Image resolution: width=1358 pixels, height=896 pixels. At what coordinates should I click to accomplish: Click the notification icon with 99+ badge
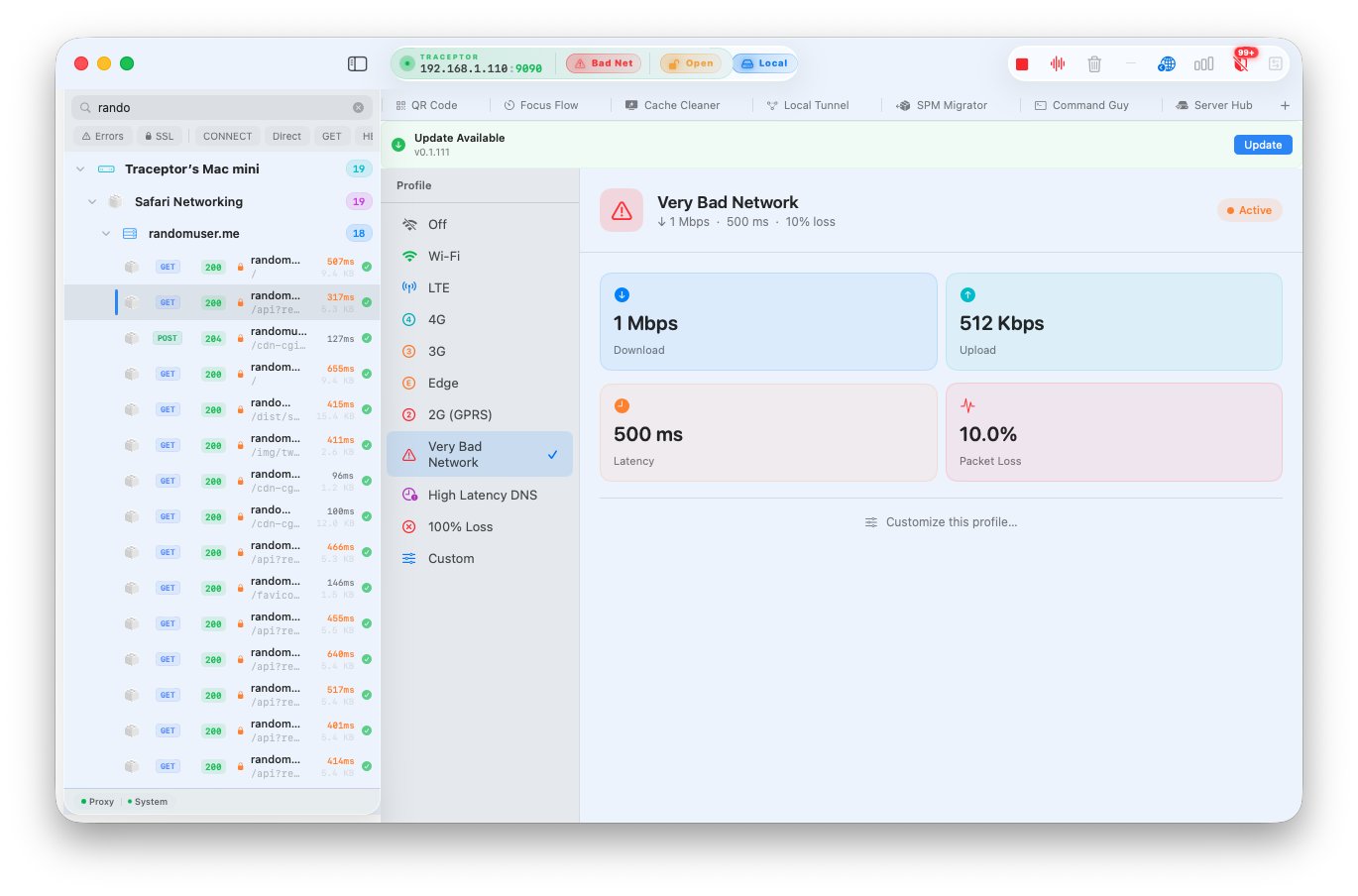[1241, 62]
